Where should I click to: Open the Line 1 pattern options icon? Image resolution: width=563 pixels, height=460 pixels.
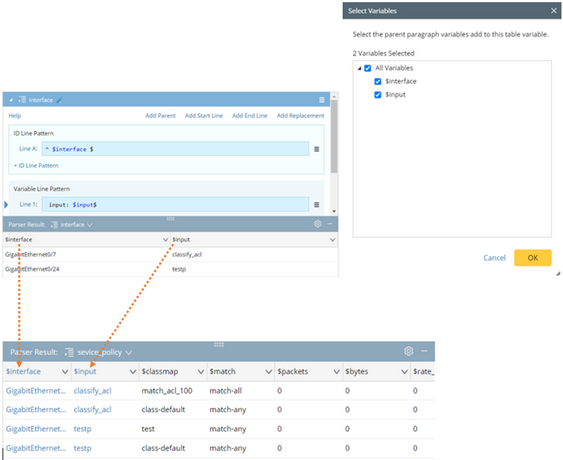317,205
